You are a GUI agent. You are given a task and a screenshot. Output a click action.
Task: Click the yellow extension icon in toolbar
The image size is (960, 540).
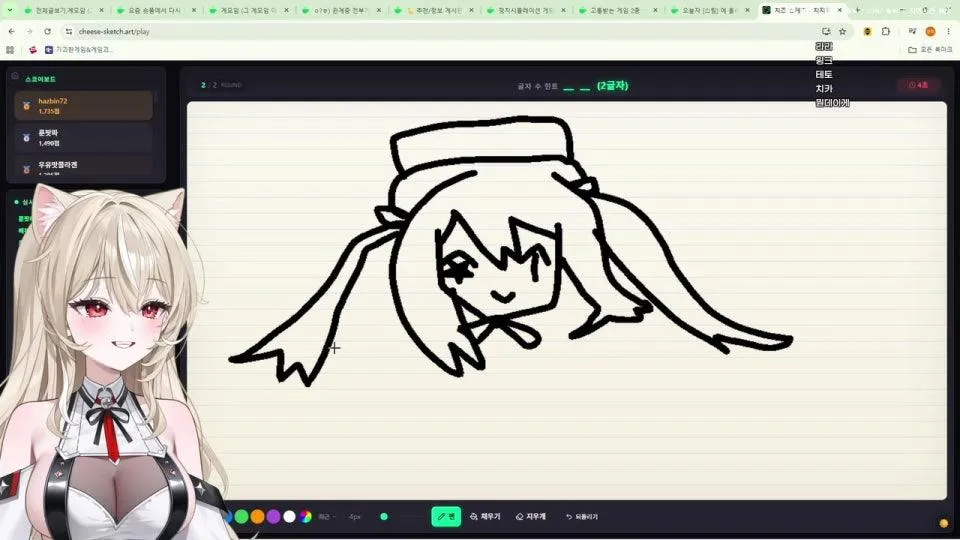[x=867, y=31]
